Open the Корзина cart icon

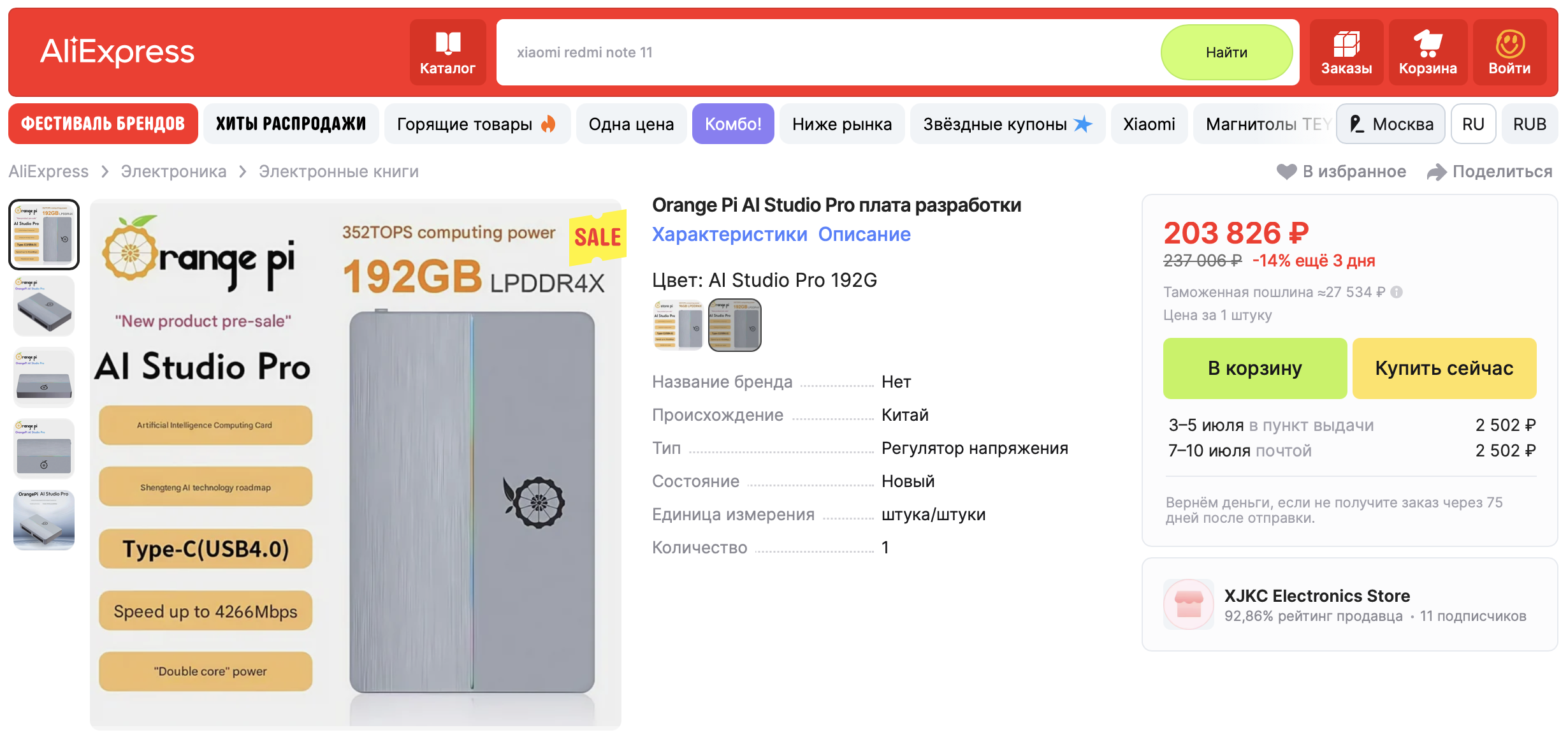click(x=1428, y=52)
